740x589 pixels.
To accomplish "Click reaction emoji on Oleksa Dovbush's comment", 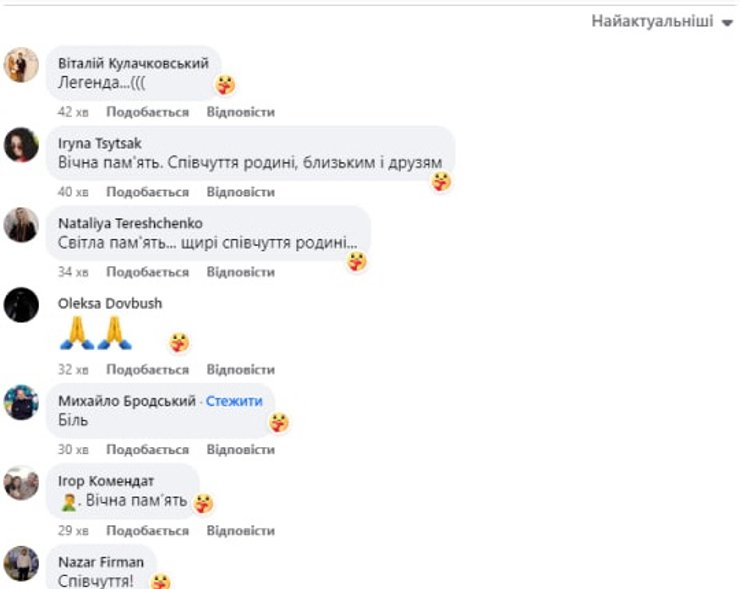I will [179, 343].
